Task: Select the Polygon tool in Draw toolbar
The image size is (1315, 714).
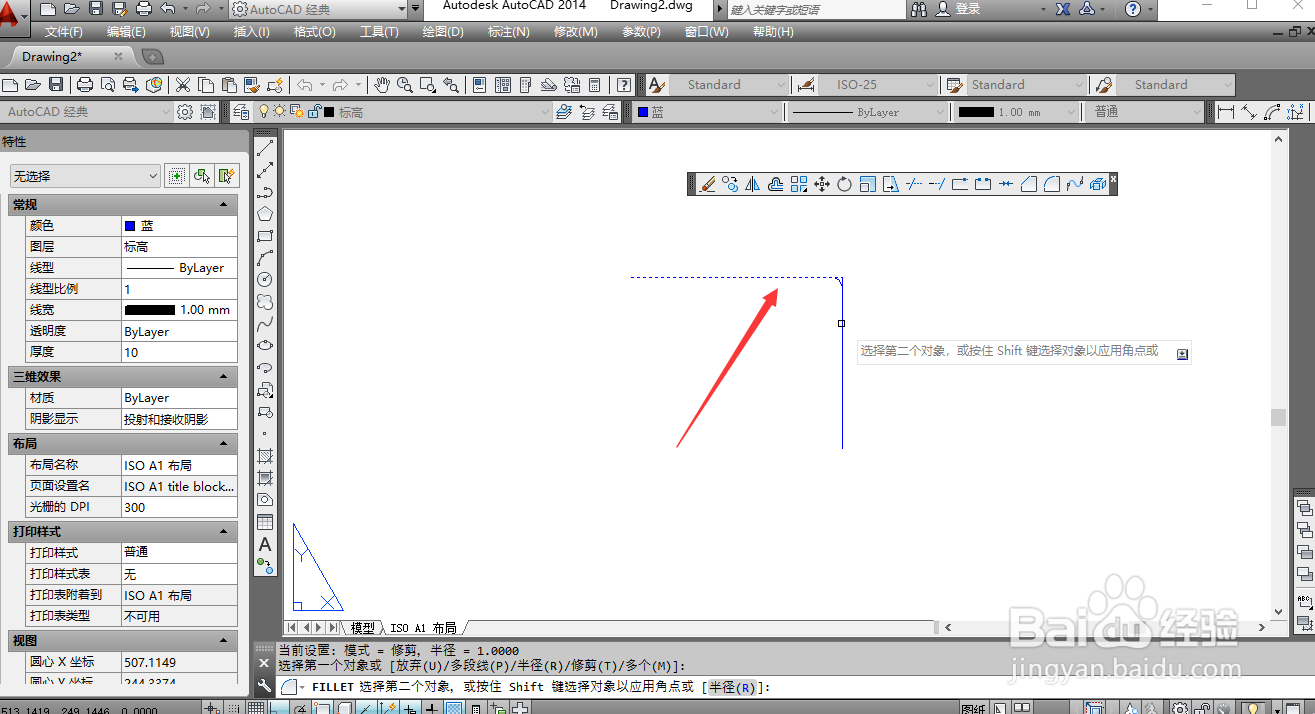Action: click(265, 213)
